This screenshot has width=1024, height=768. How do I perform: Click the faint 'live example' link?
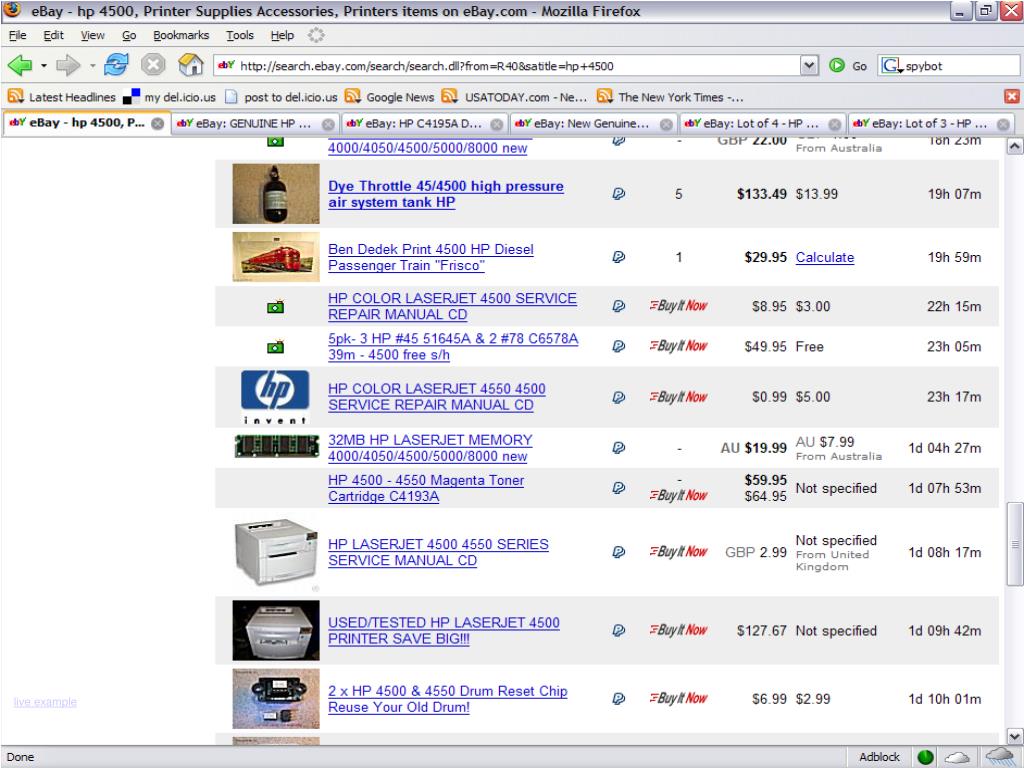tap(45, 702)
